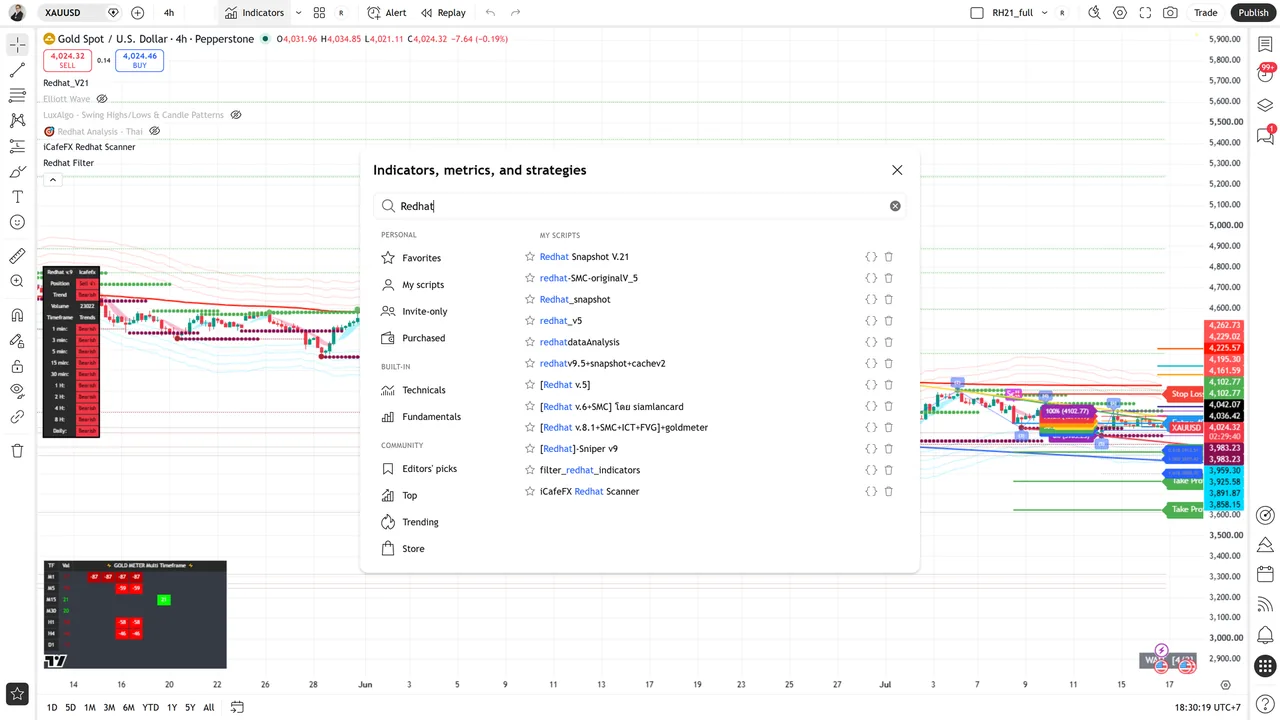Favorite the Redhat Snapshot V.21 script
This screenshot has width=1280, height=720.
[530, 257]
